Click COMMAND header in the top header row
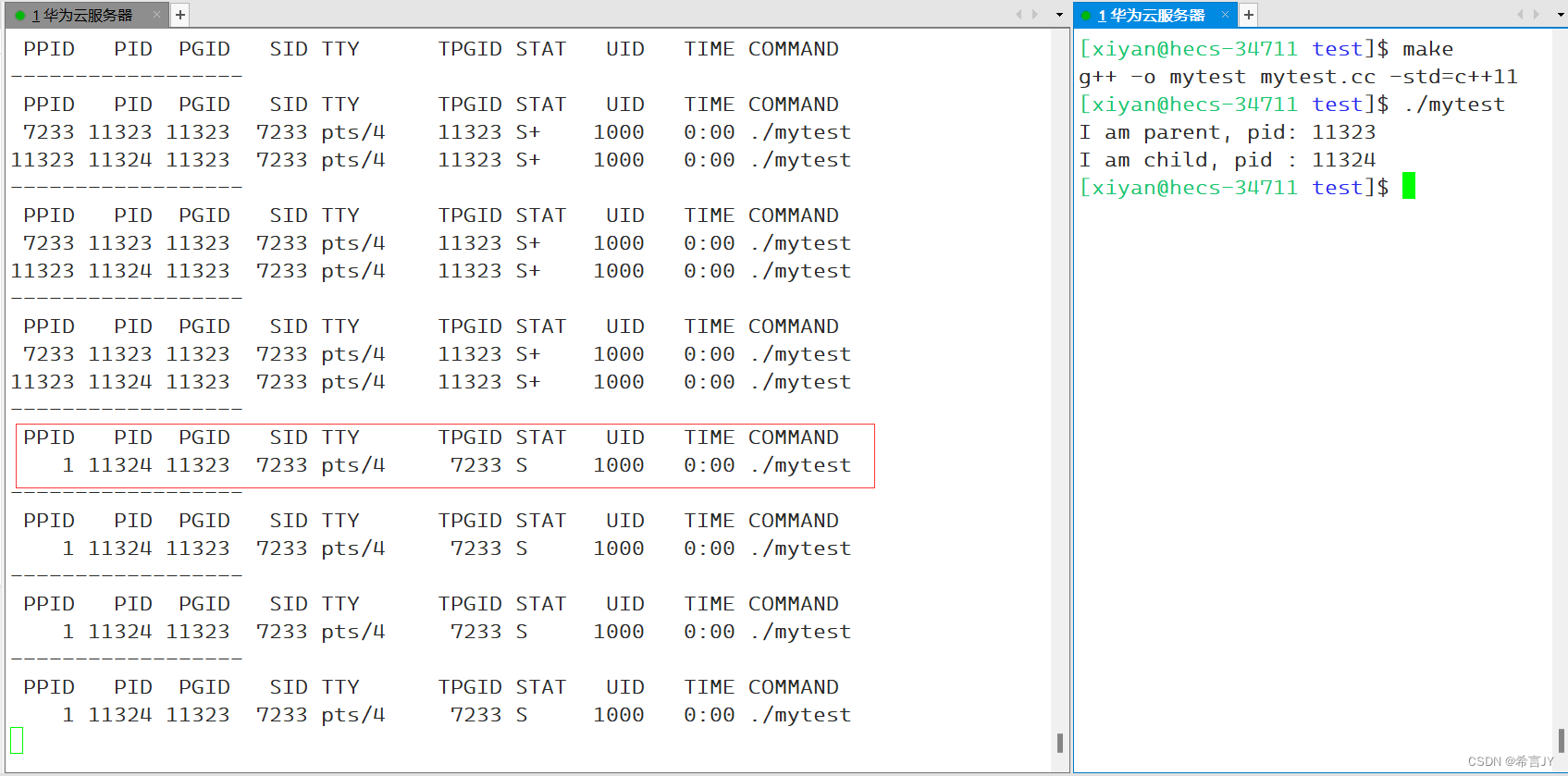Screen dimensions: 1568x776 tap(794, 49)
